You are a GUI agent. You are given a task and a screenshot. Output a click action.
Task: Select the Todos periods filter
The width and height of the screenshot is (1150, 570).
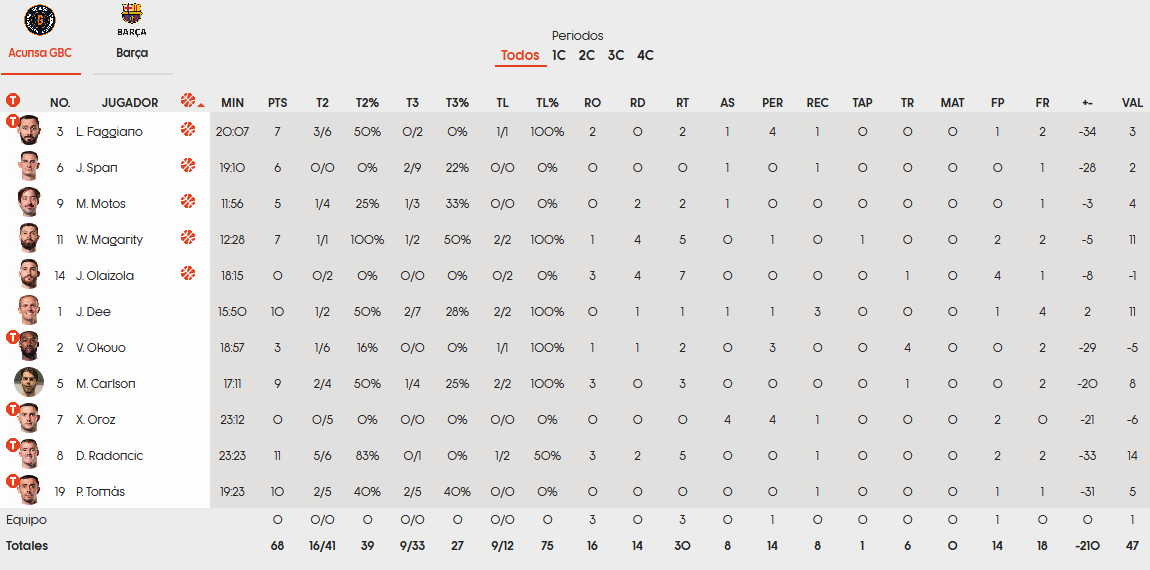(520, 55)
